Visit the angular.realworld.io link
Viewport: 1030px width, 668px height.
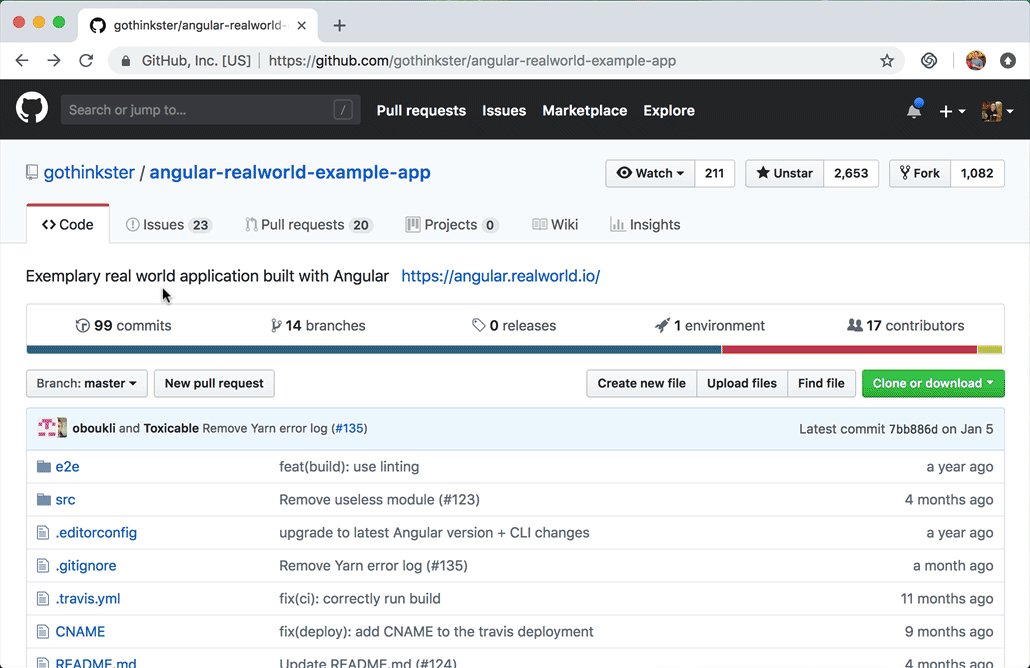[500, 276]
